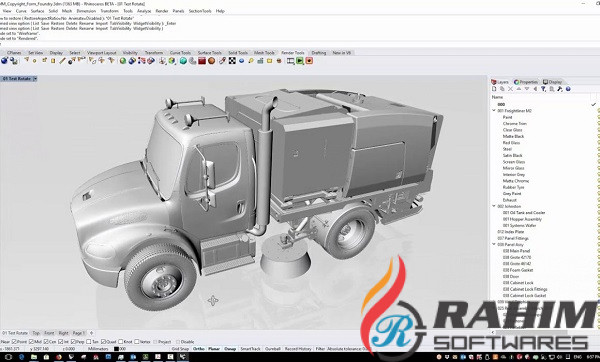Open the Transform menu
Screen dimensions: 600x362
109,11
